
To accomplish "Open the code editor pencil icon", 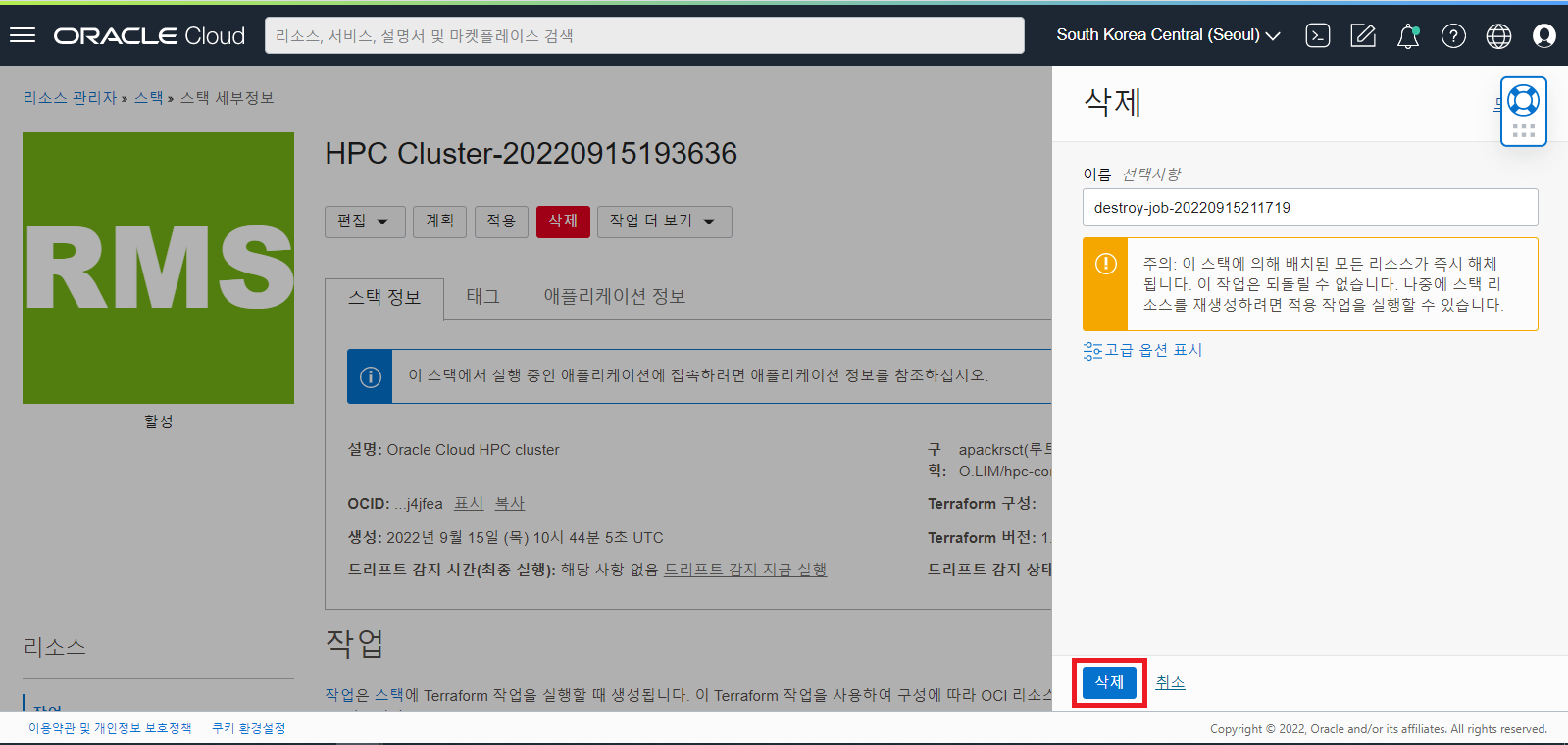I will pyautogui.click(x=1363, y=36).
